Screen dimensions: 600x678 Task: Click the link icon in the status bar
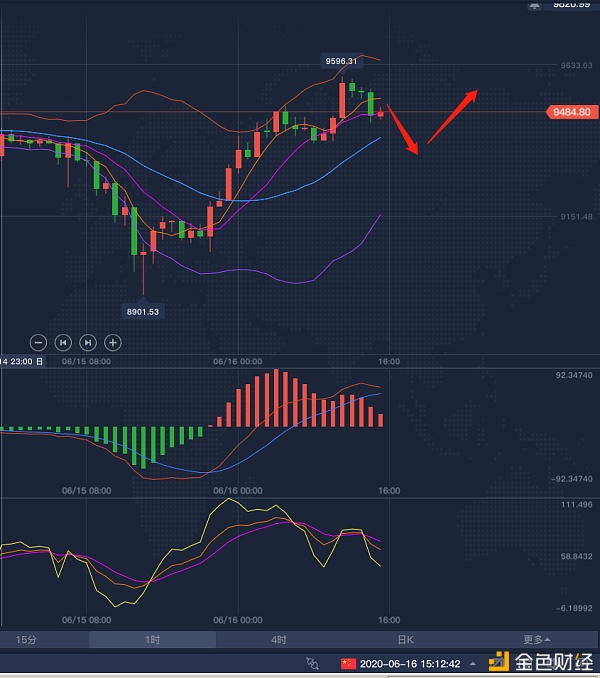(x=313, y=663)
